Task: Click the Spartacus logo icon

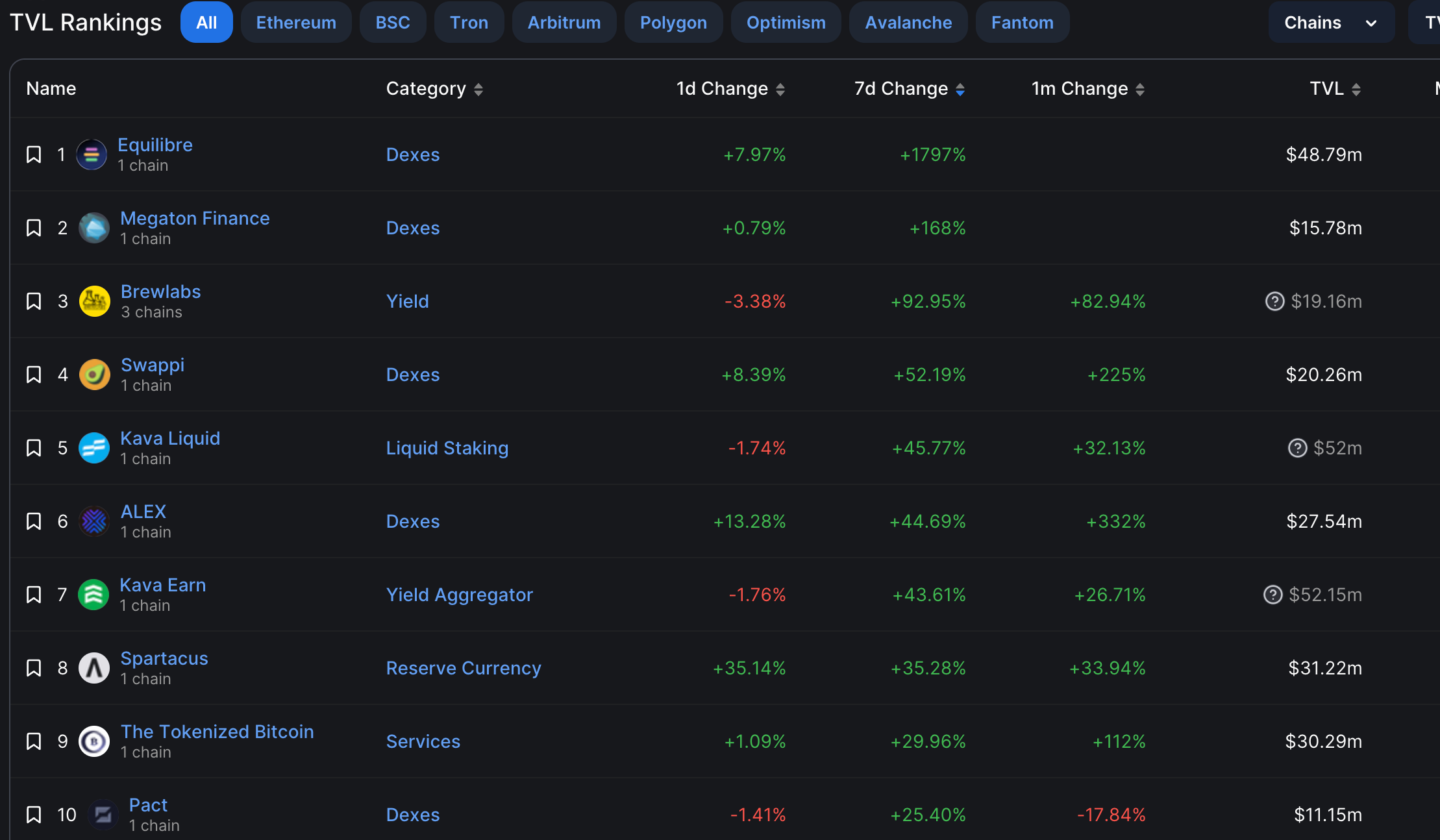Action: [x=94, y=668]
